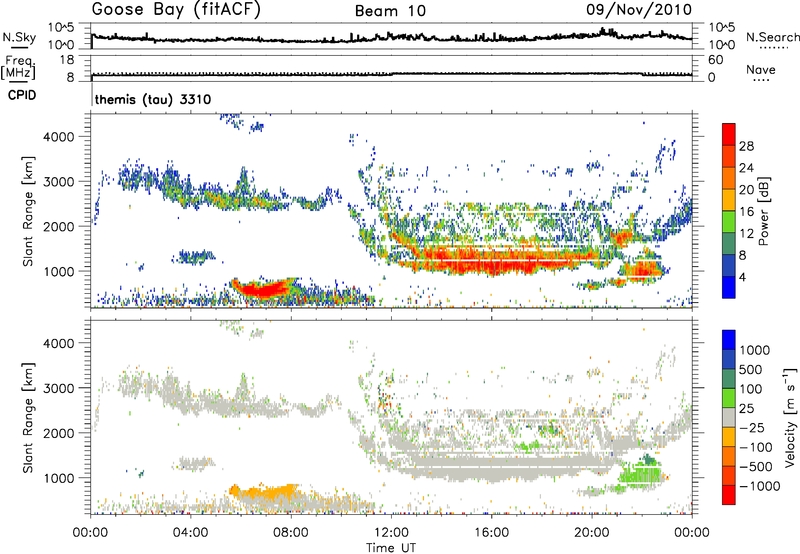Viewport: 800px width, 554px height.
Task: Click the "Beam 10" heading
Action: 390,11
